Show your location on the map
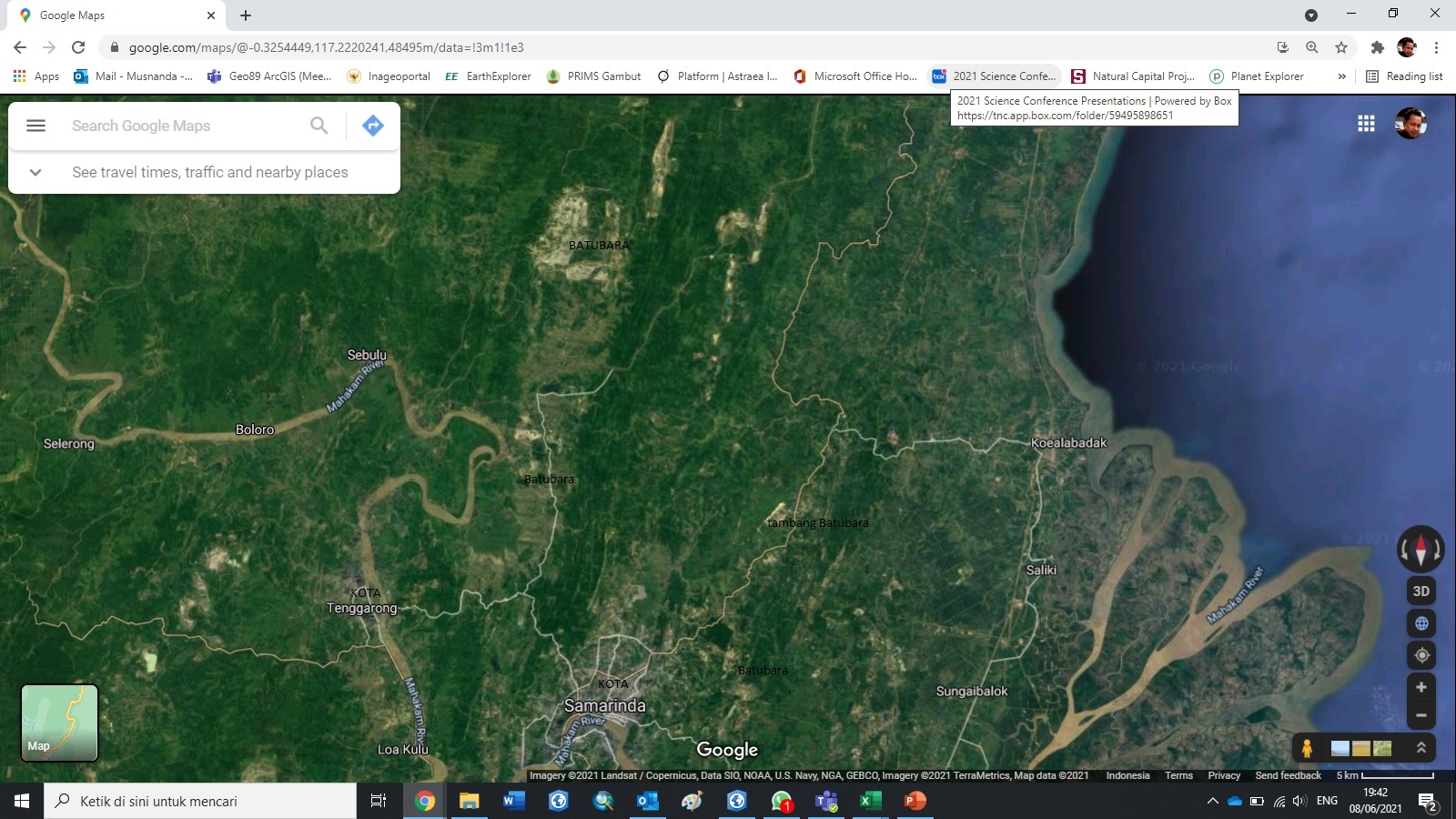 [x=1421, y=655]
